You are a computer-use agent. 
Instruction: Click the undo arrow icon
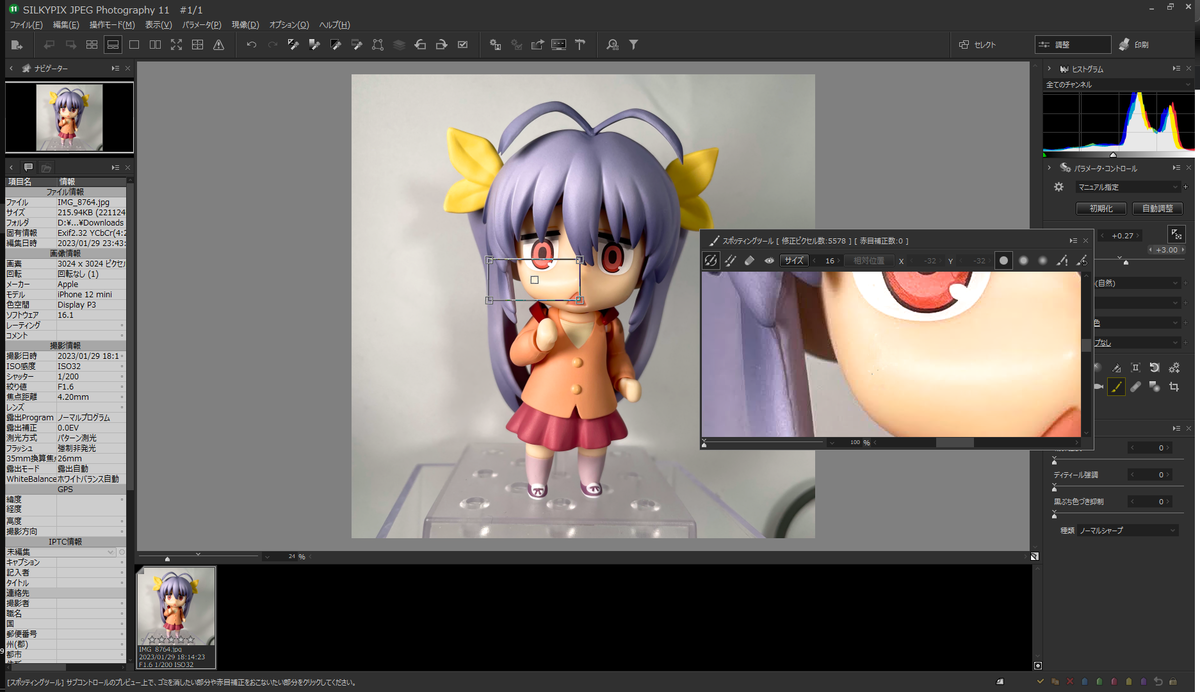(x=251, y=45)
